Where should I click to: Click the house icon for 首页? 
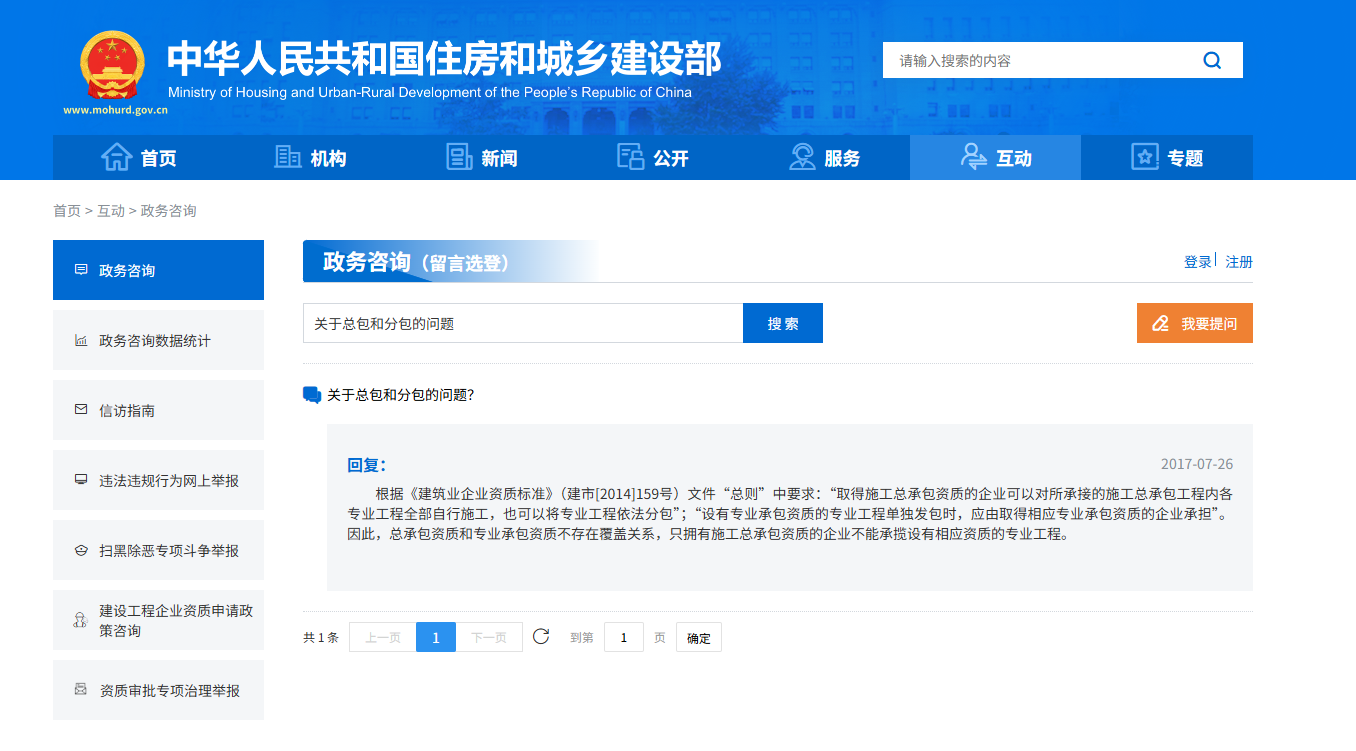tap(116, 158)
